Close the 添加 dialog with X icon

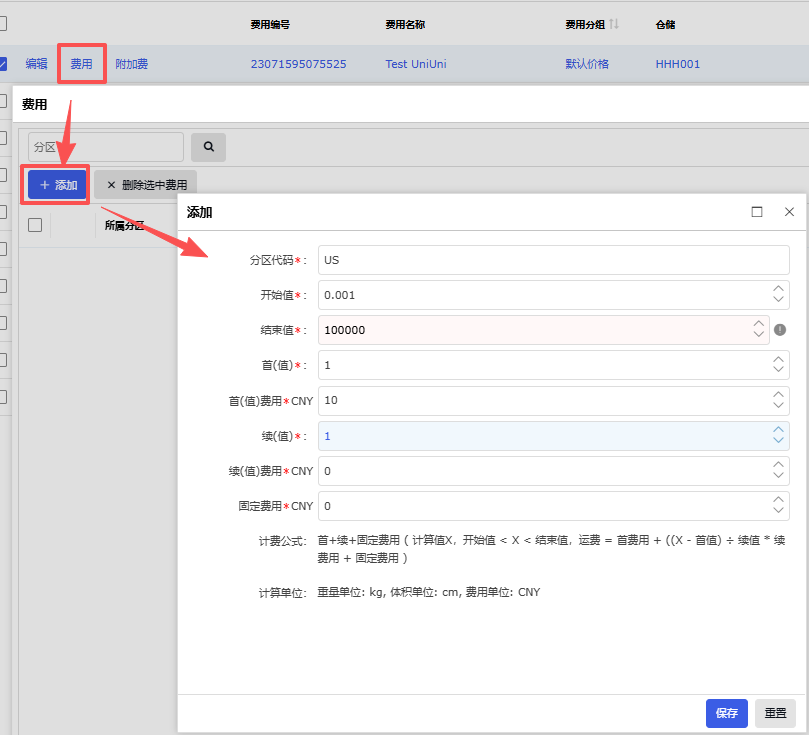[x=789, y=212]
